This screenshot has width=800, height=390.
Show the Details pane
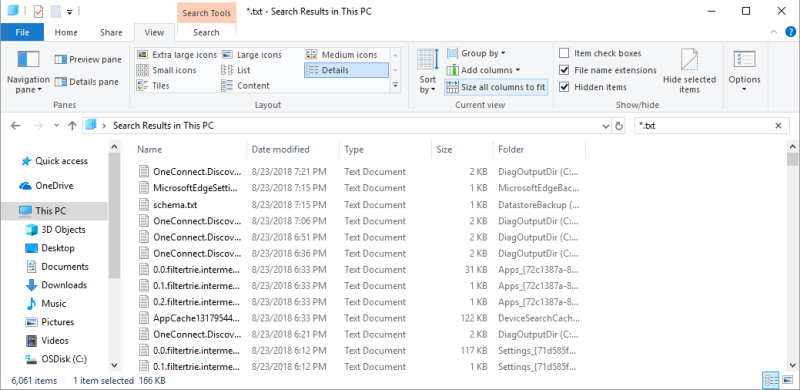coord(87,82)
